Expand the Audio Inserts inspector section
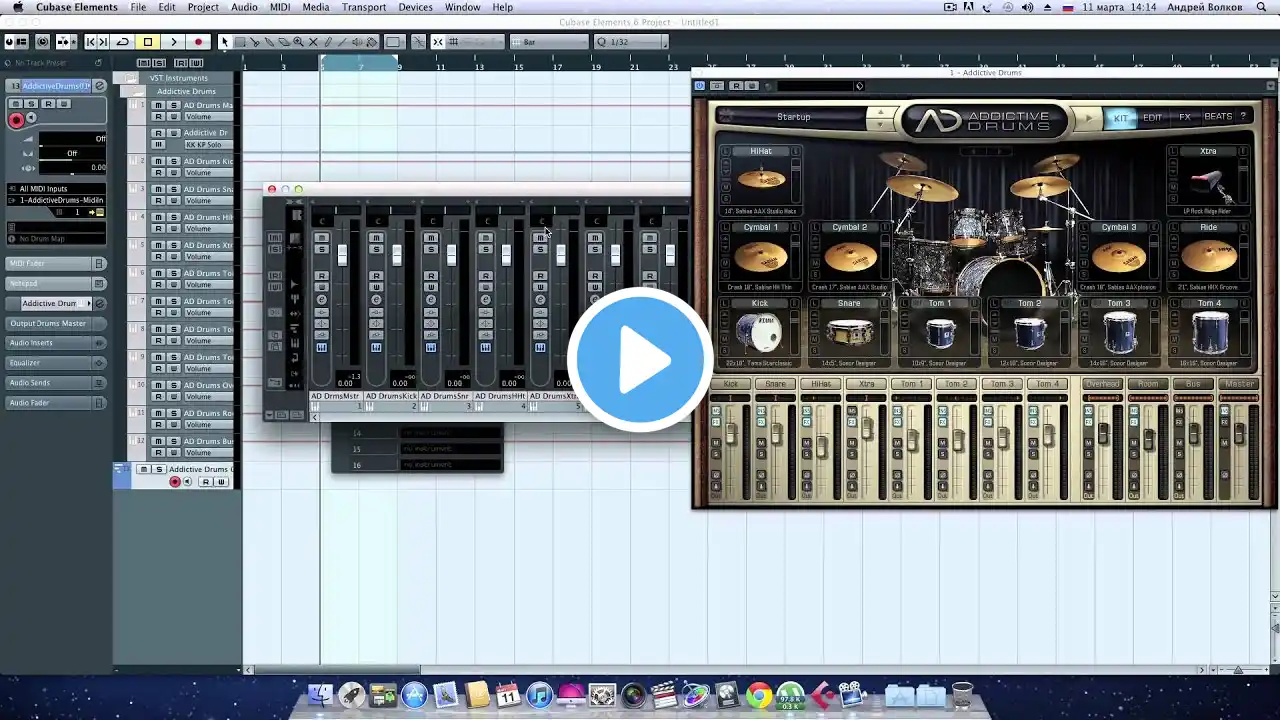Viewport: 1280px width, 720px height. [x=56, y=343]
